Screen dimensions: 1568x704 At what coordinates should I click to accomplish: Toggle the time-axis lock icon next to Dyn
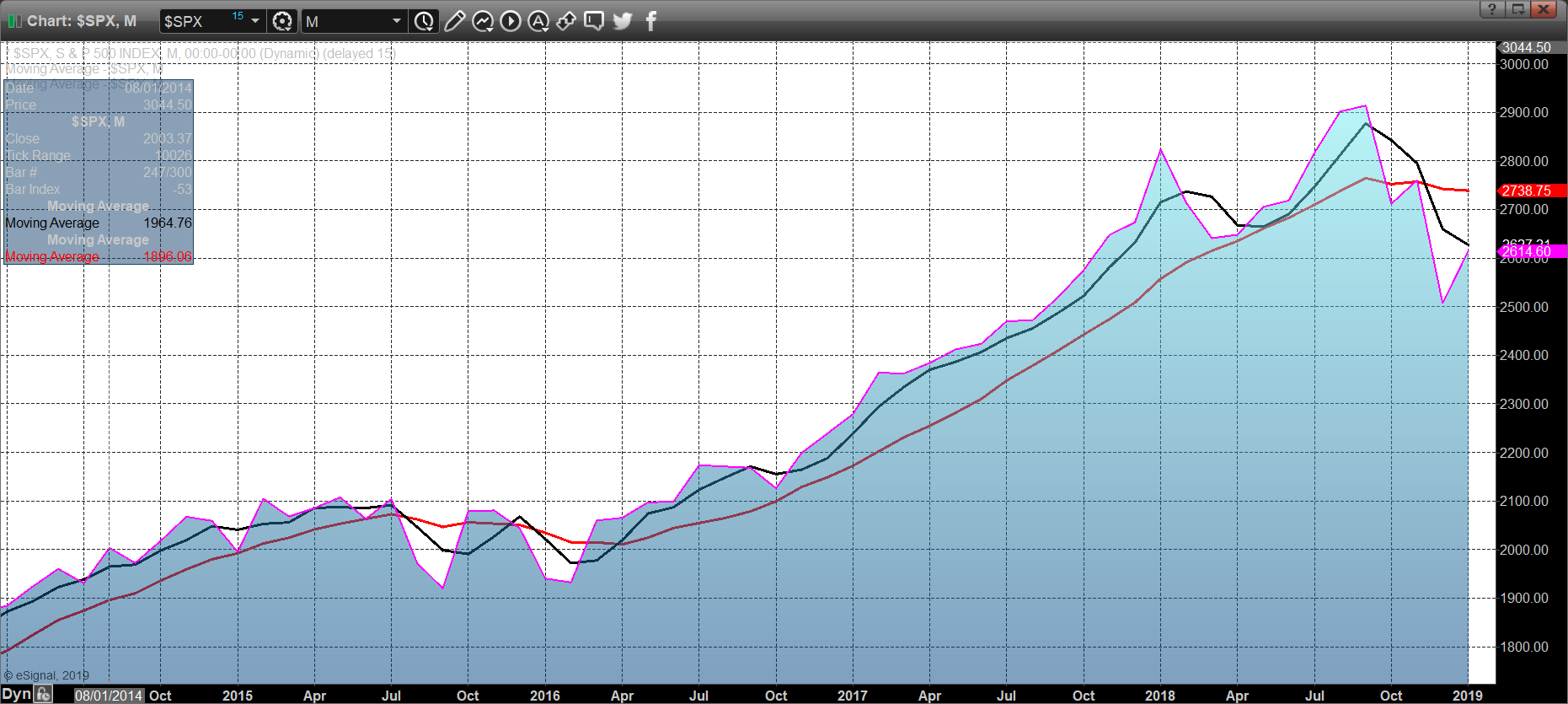pos(44,695)
